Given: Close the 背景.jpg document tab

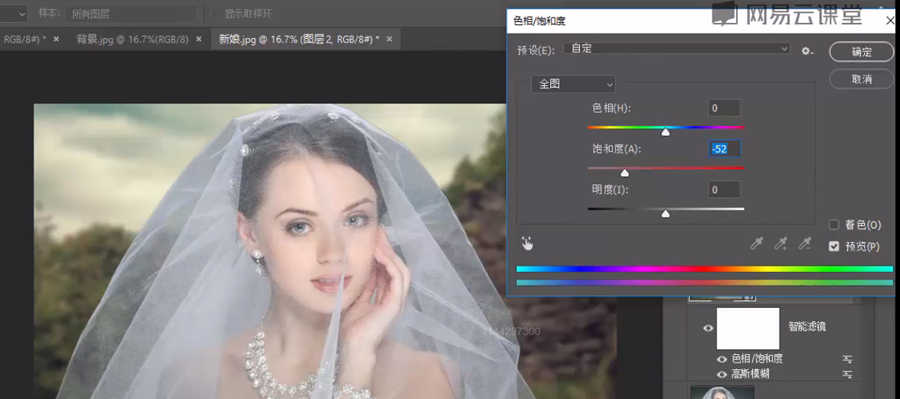Looking at the screenshot, I should [x=199, y=39].
